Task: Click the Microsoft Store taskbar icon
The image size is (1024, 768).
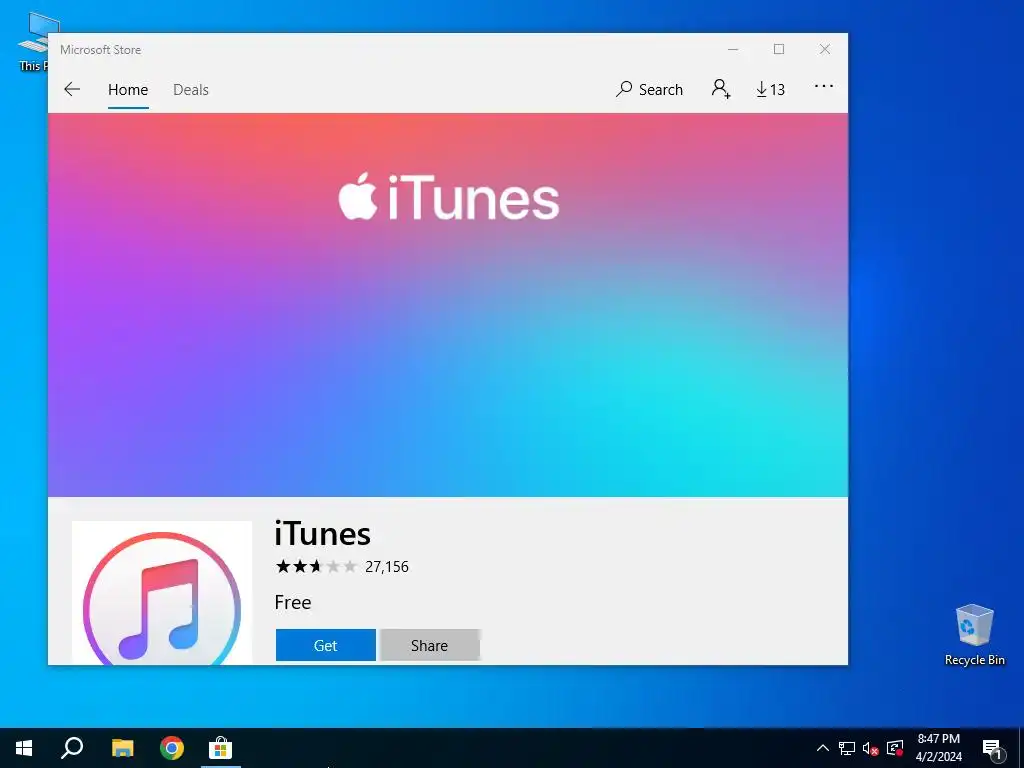Action: 221,748
